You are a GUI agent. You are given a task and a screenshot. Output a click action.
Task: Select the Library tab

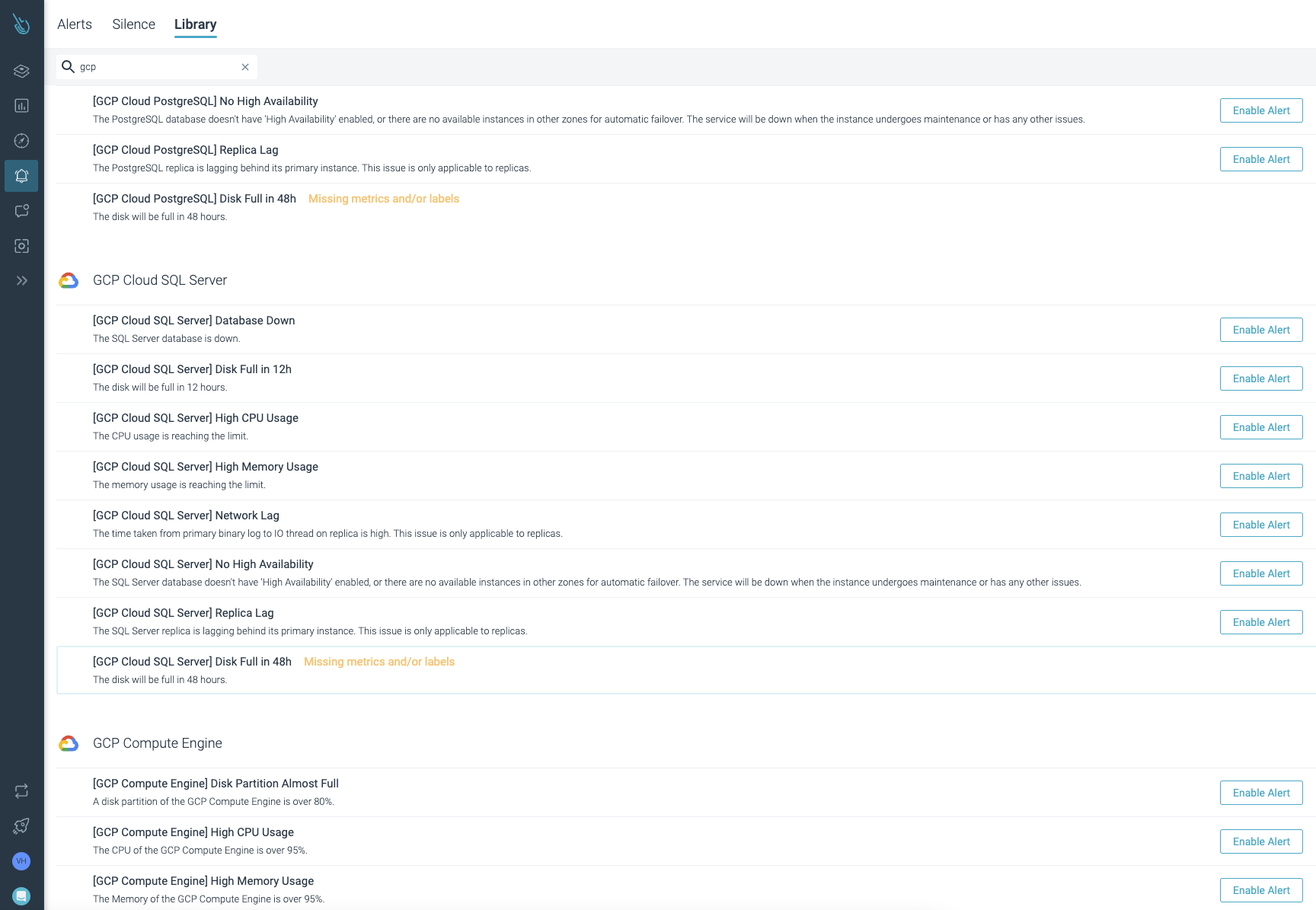click(195, 24)
